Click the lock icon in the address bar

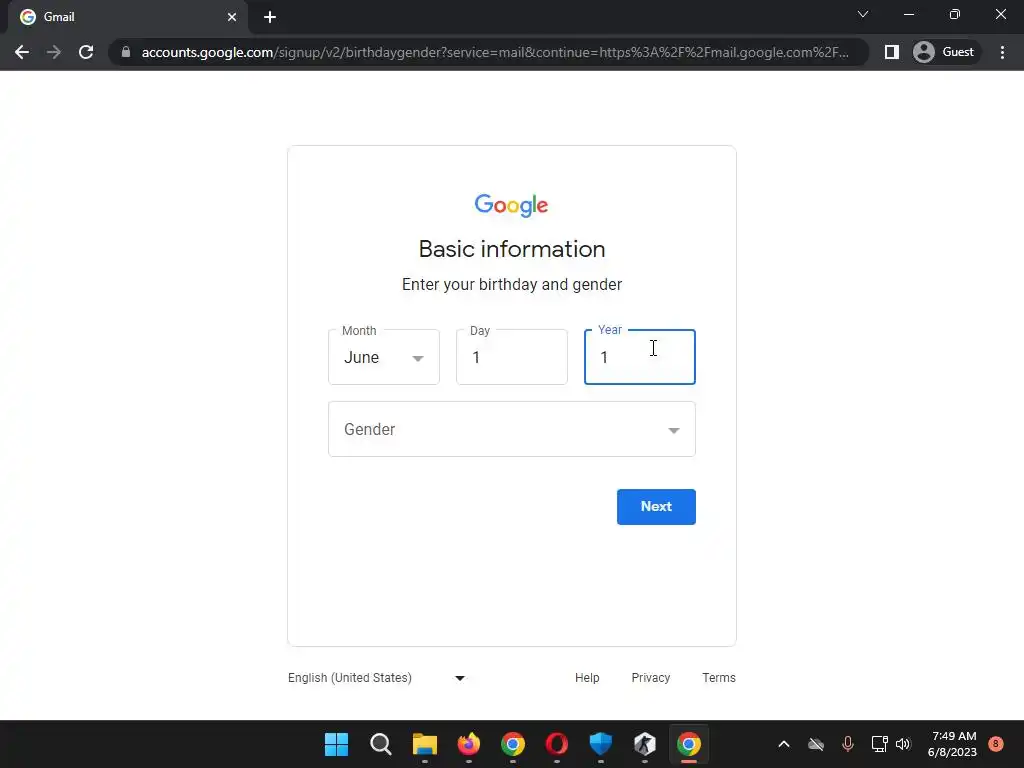click(x=126, y=52)
